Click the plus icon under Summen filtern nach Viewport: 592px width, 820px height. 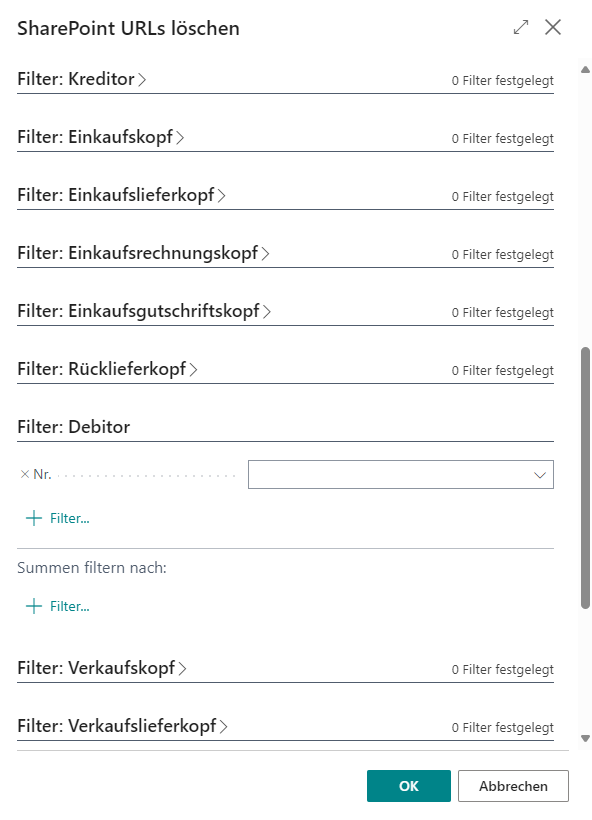click(x=31, y=606)
